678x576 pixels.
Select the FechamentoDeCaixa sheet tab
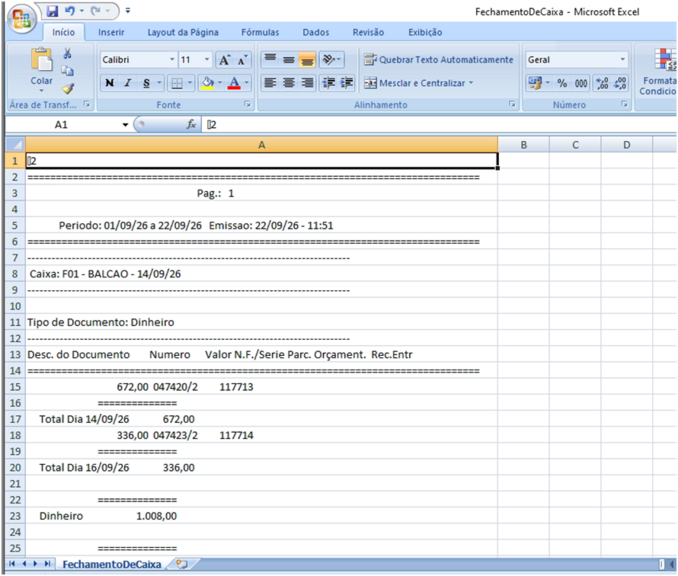[x=112, y=564]
